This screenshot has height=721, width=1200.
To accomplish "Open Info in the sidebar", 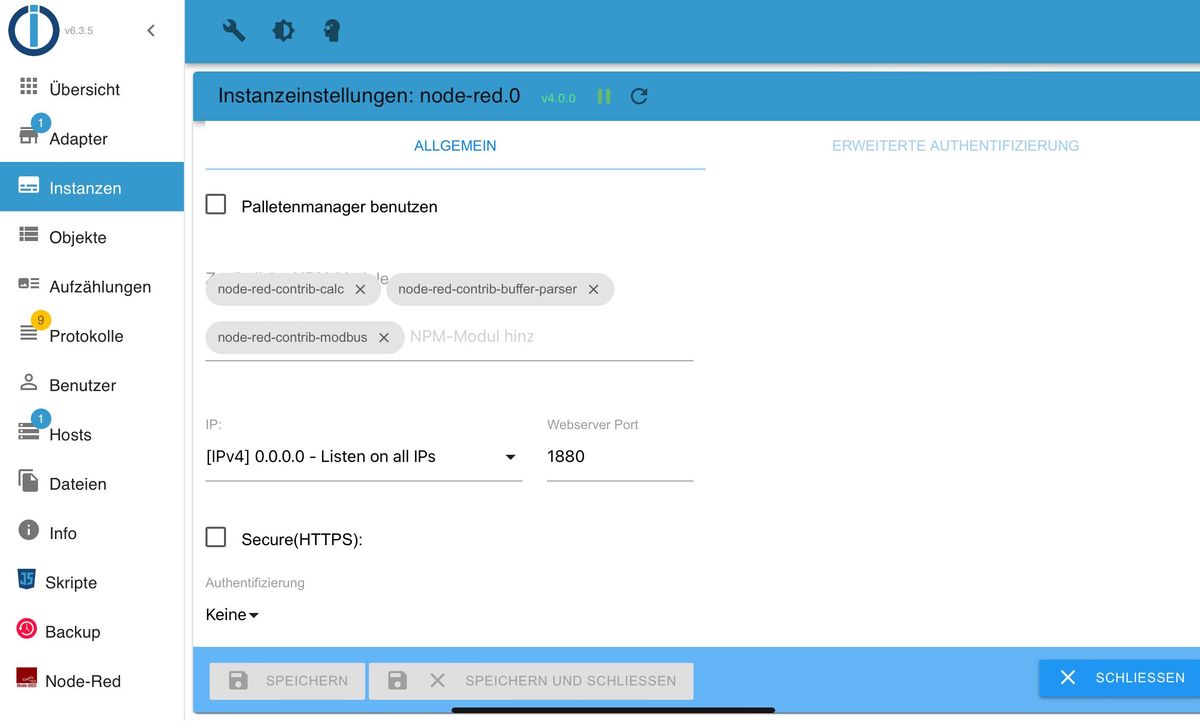I will 92,533.
